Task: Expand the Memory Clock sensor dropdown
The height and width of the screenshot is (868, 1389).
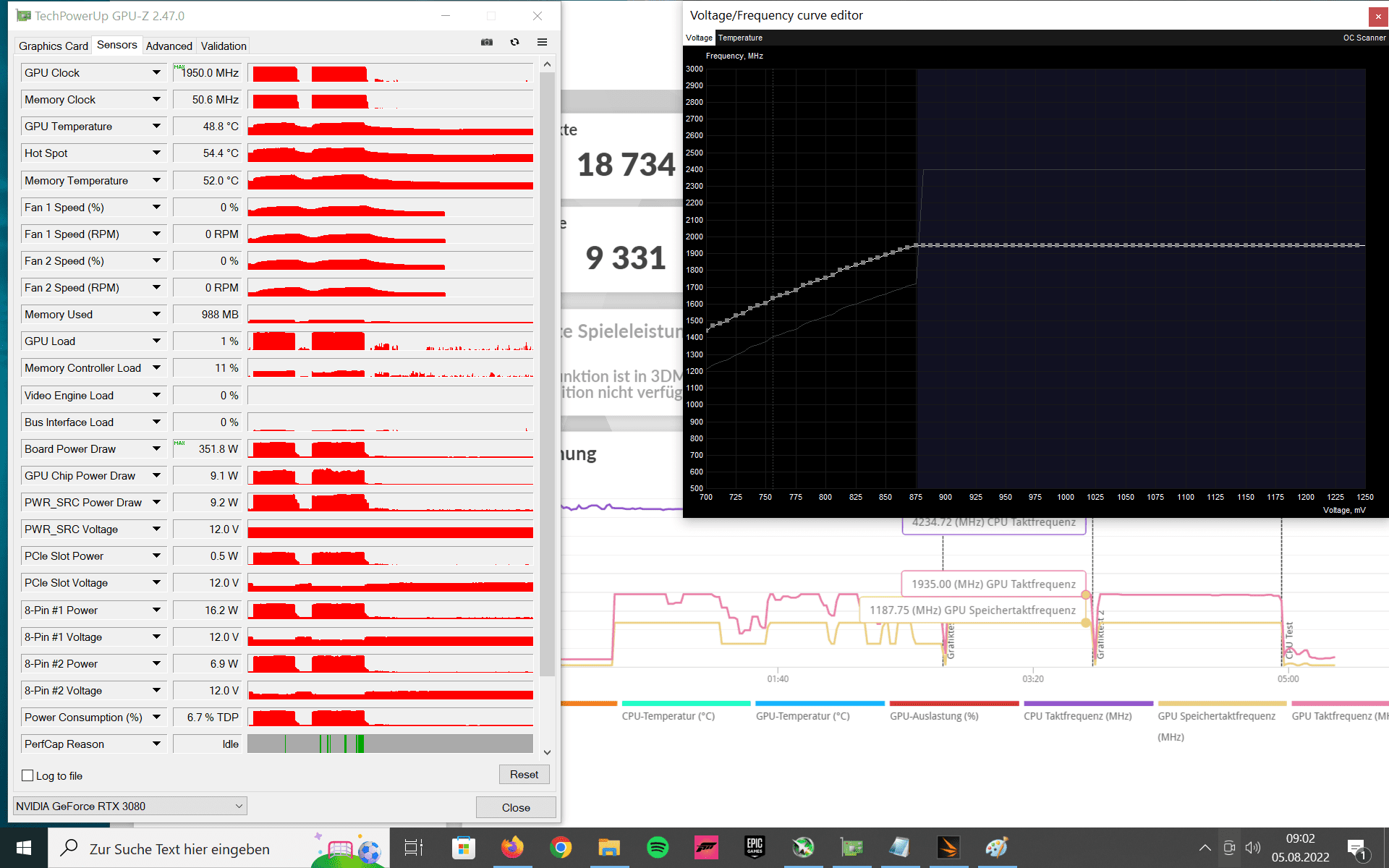Action: coord(156,99)
